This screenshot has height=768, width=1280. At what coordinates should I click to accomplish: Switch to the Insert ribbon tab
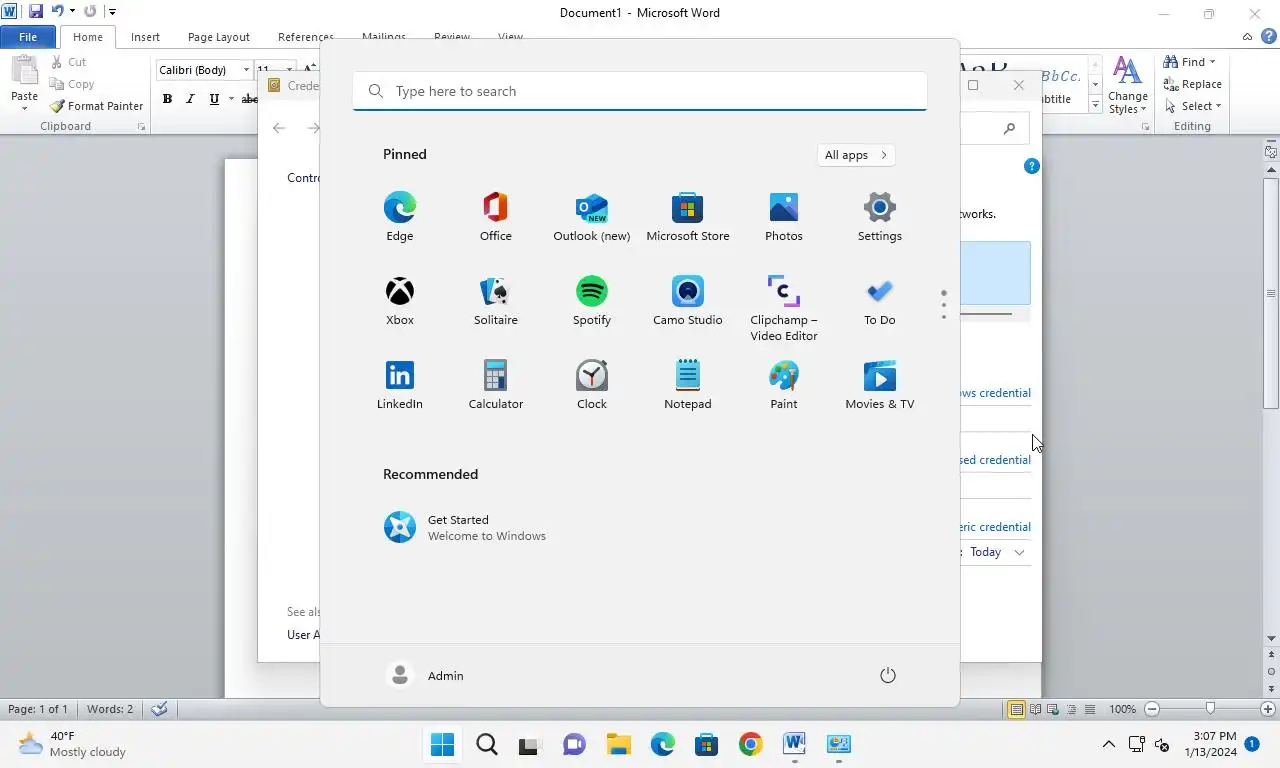point(145,37)
